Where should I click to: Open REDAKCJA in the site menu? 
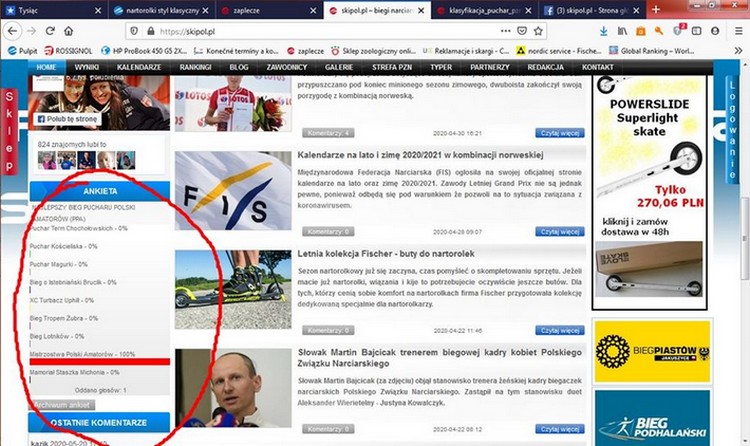click(545, 67)
